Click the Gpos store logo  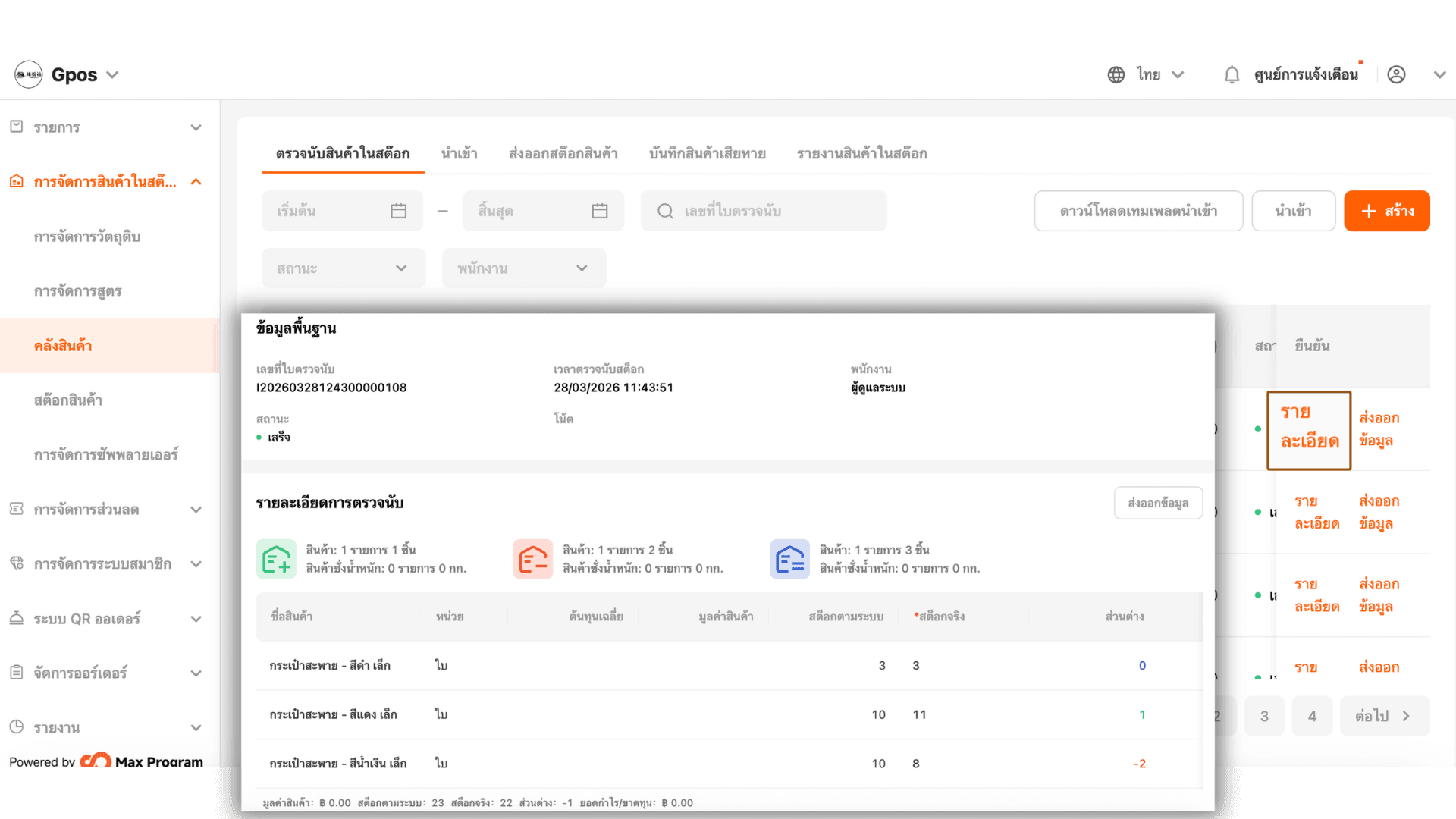tap(29, 74)
